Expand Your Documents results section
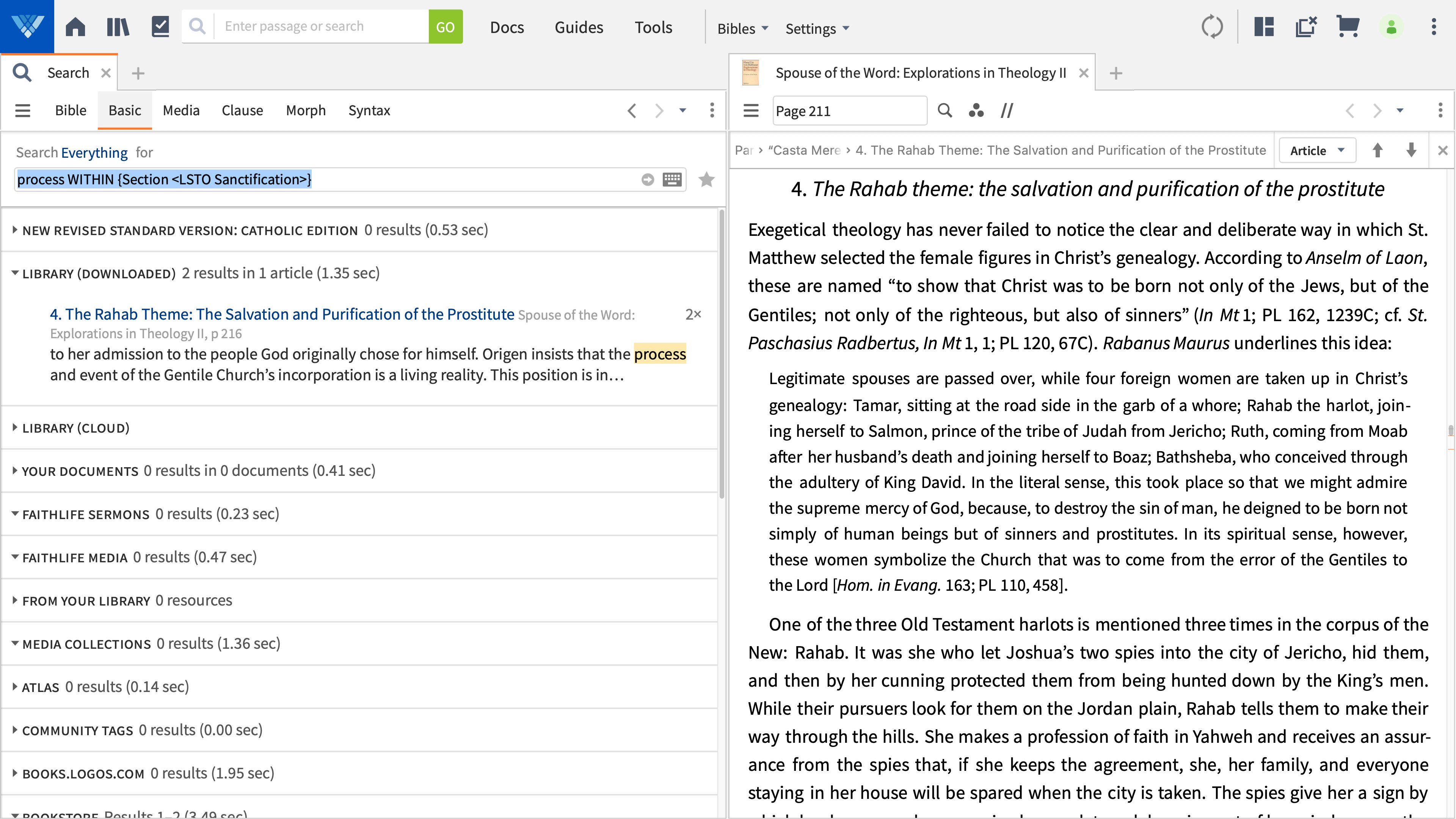Image resolution: width=1456 pixels, height=819 pixels. 15,470
